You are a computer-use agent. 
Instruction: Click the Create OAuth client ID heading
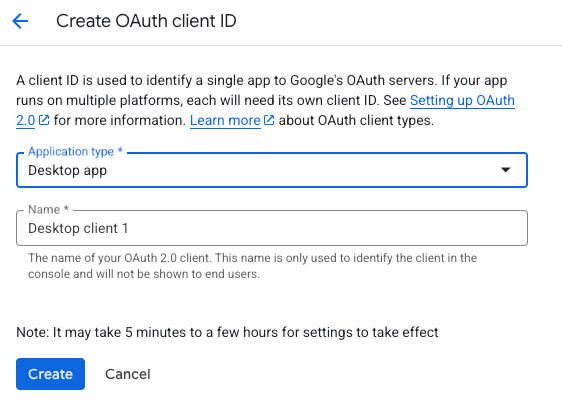pyautogui.click(x=146, y=21)
